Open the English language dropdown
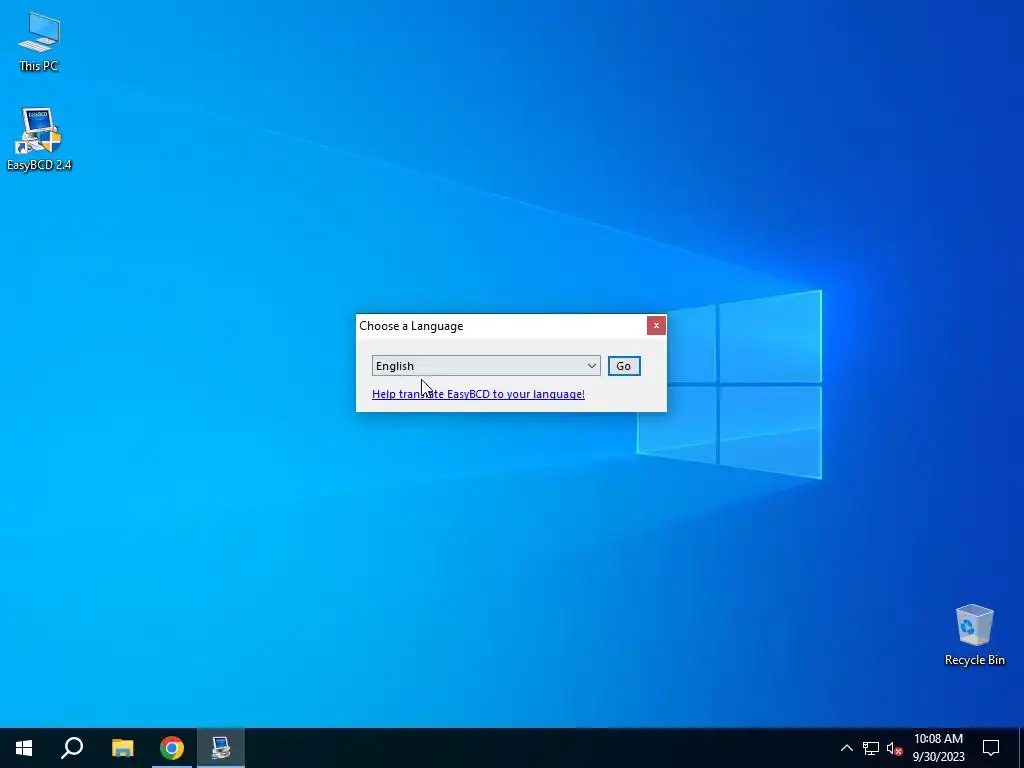The width and height of the screenshot is (1024, 768). click(x=486, y=366)
